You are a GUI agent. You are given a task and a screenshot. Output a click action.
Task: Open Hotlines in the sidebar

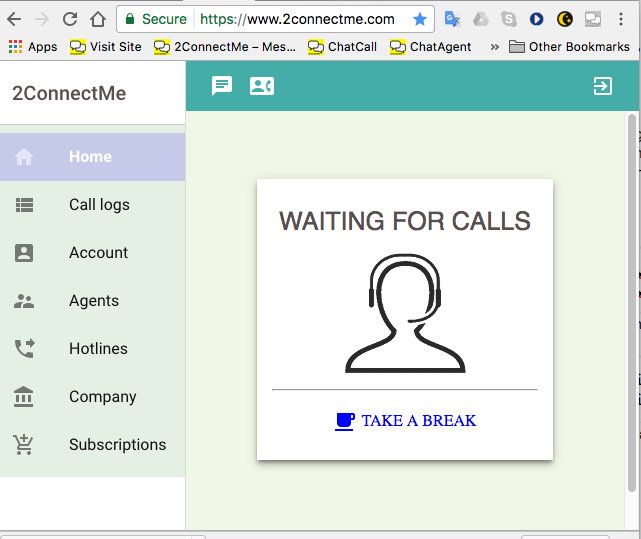(x=92, y=348)
